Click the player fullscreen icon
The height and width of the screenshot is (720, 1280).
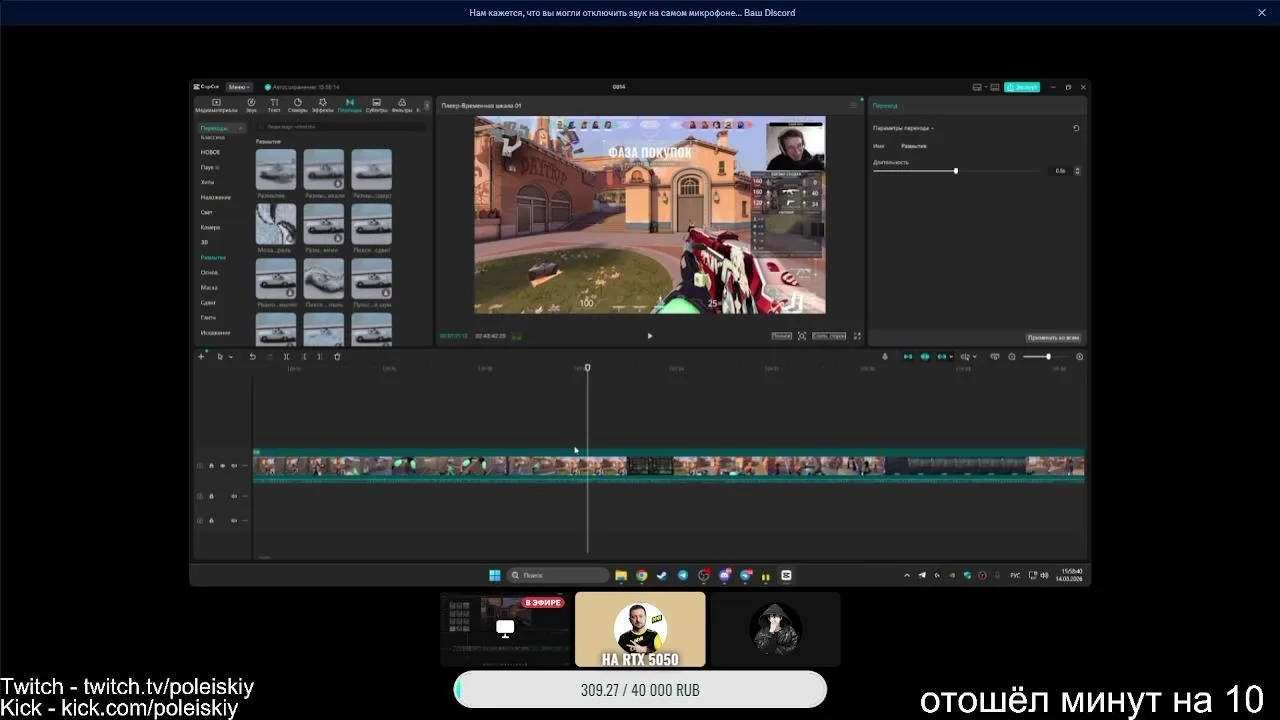point(857,336)
